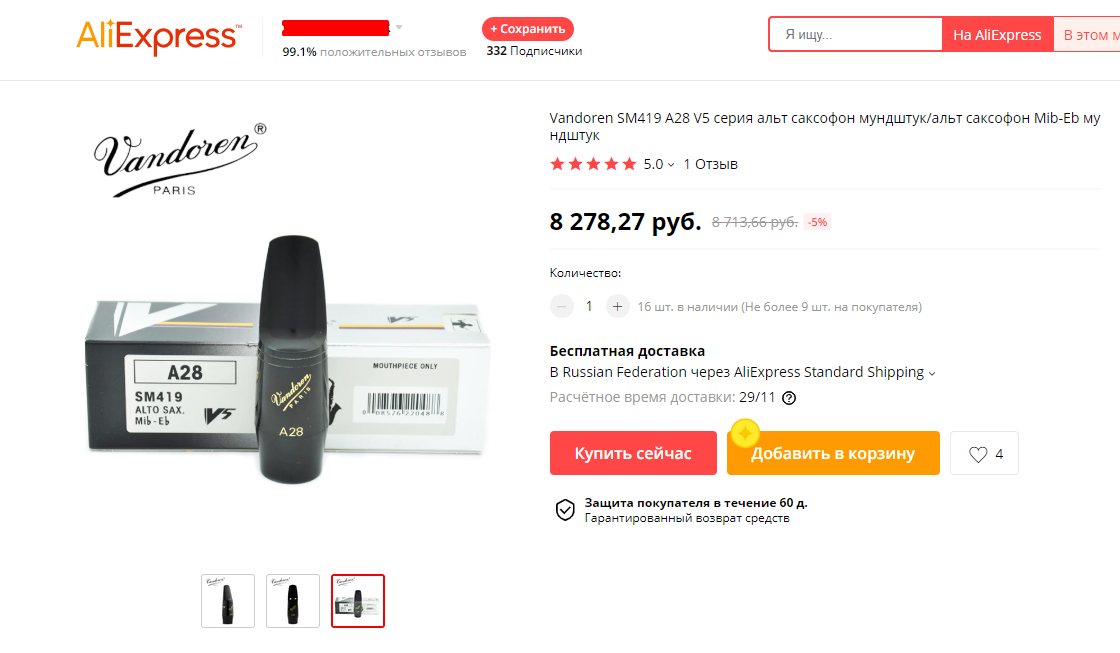The width and height of the screenshot is (1120, 653).
Task: Expand the store name dropdown arrow
Action: (399, 28)
